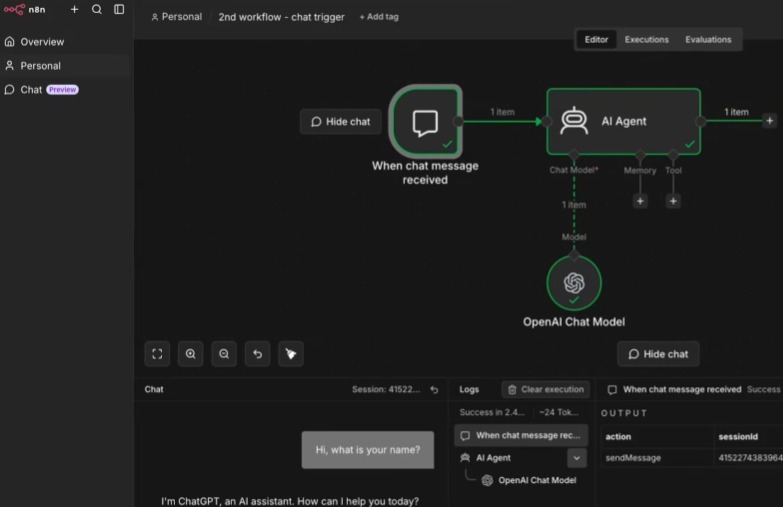Screen dimensions: 783x507
Task: Click '+ Add tag' in the header
Action: (x=379, y=17)
